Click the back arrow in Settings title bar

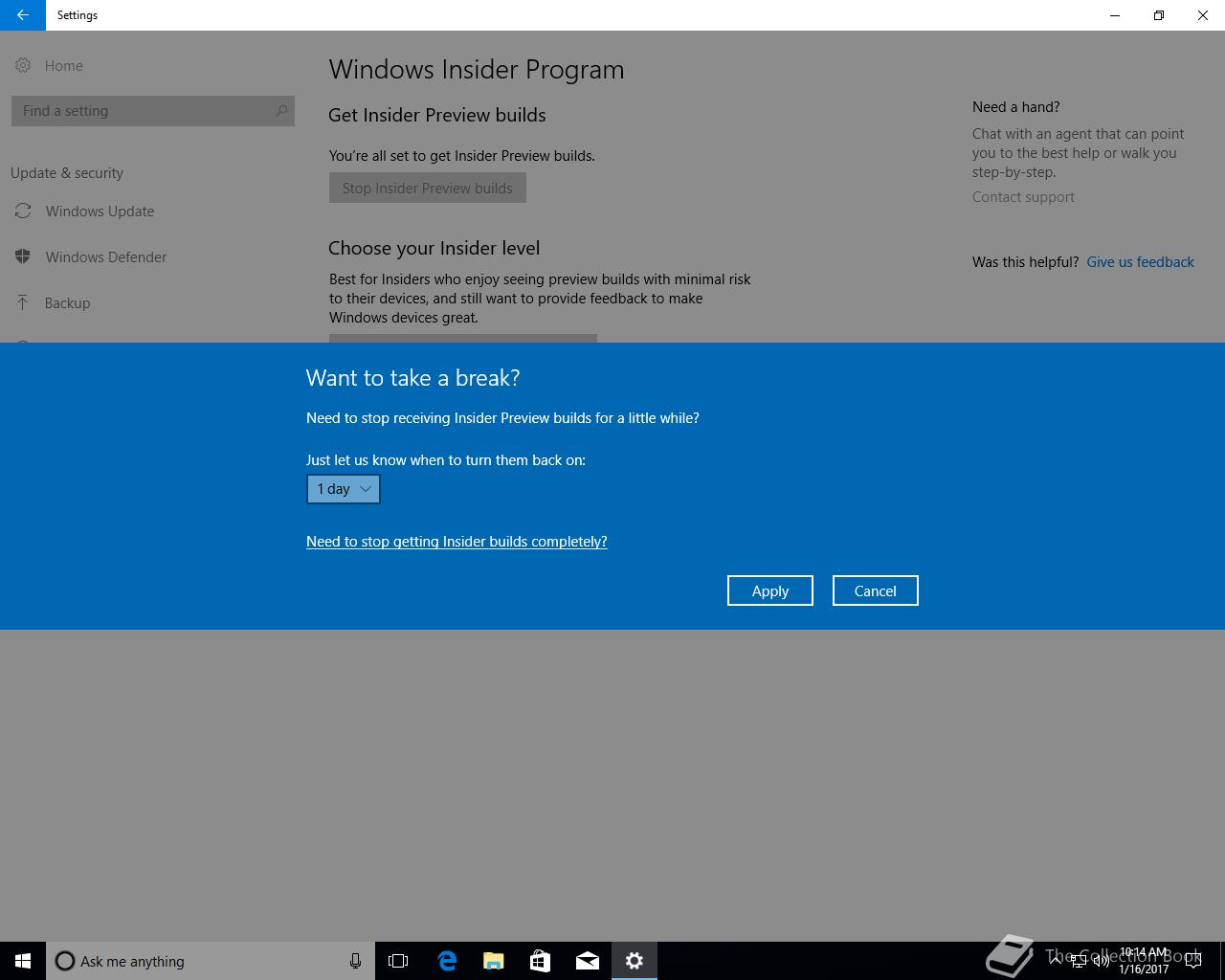pos(22,15)
